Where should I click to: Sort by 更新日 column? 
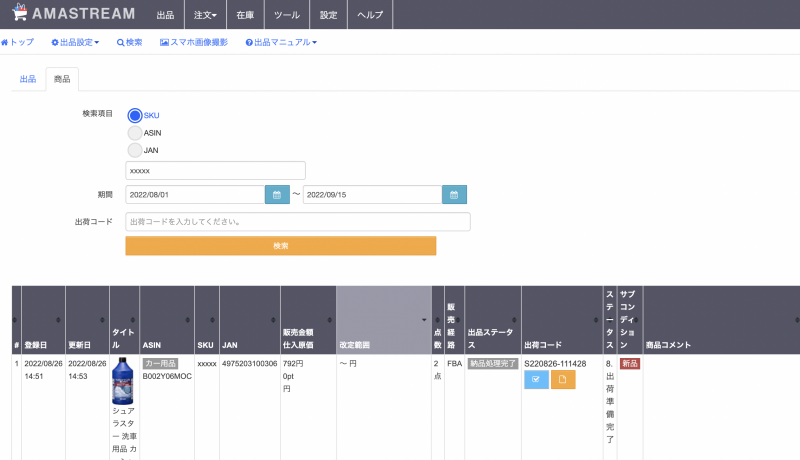point(87,320)
